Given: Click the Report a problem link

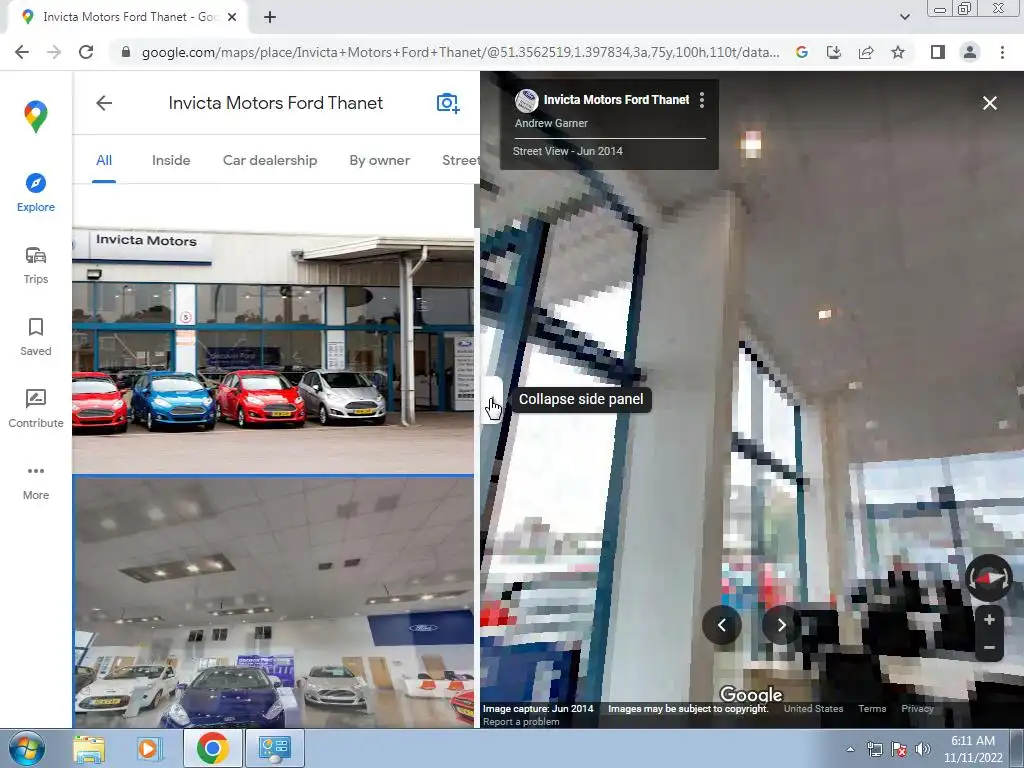Looking at the screenshot, I should point(521,722).
